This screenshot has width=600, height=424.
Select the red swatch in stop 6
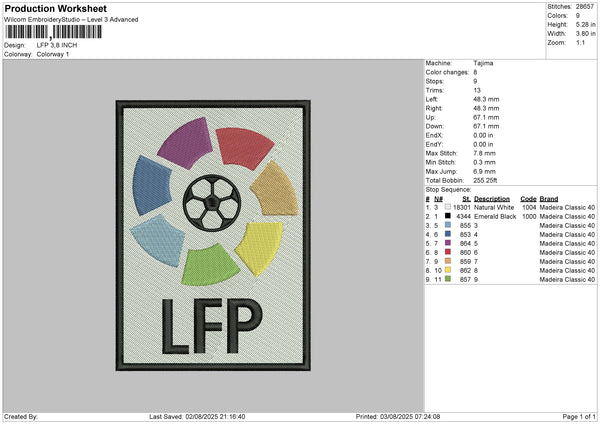[448, 252]
